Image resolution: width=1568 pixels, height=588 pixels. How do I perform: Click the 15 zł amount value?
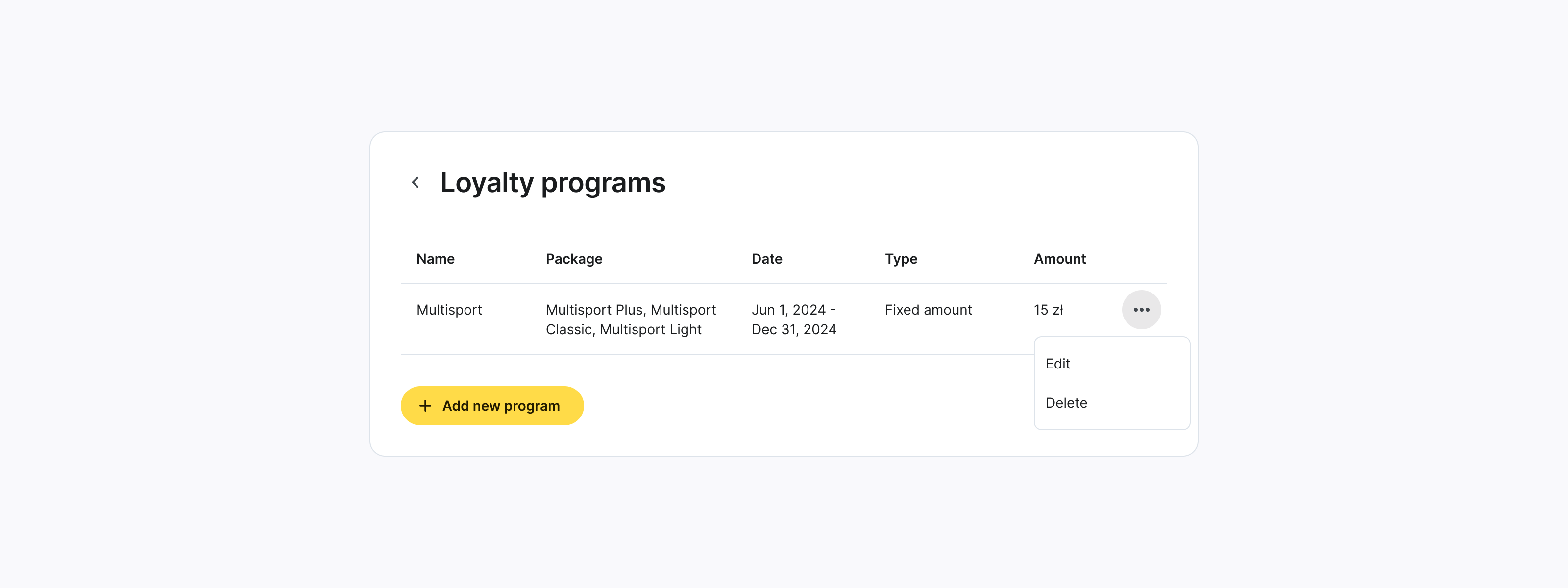[1050, 309]
